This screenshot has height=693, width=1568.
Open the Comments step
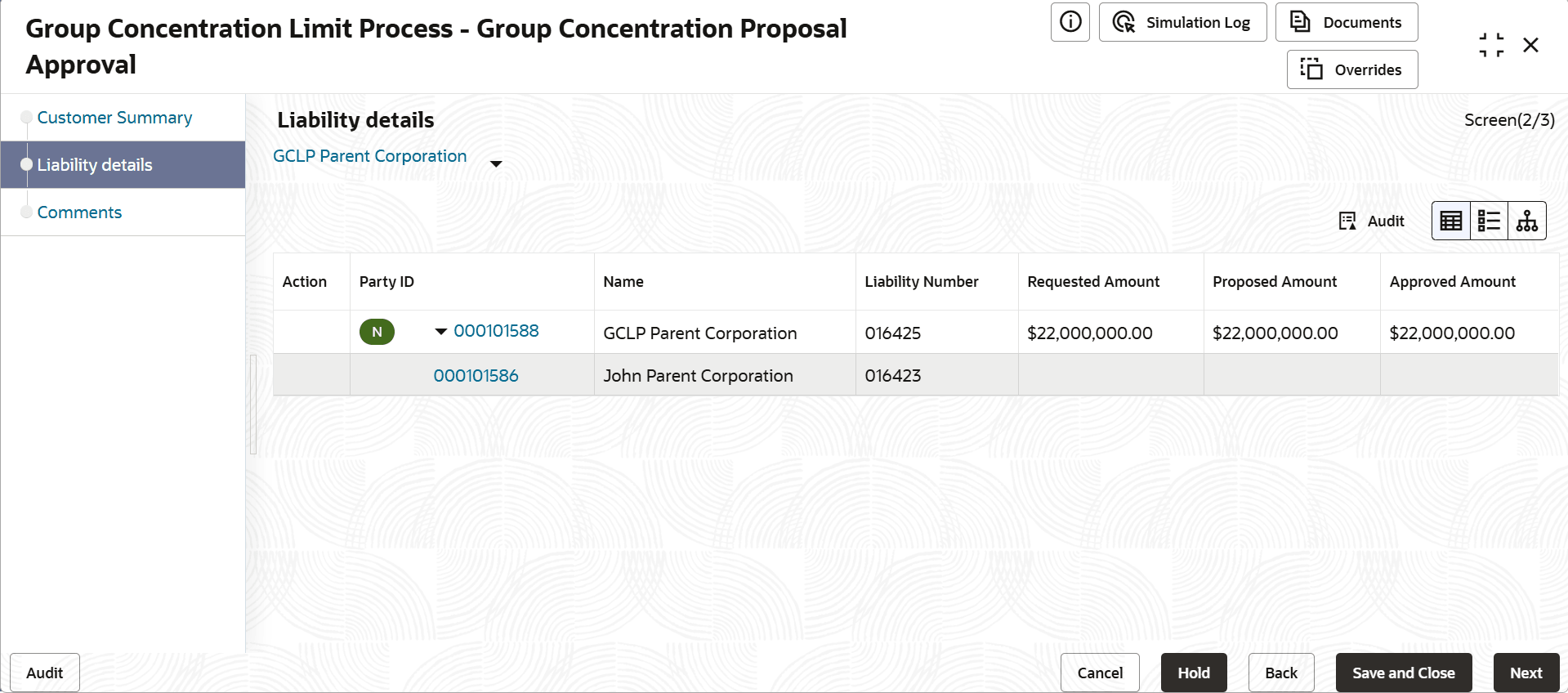pyautogui.click(x=79, y=212)
